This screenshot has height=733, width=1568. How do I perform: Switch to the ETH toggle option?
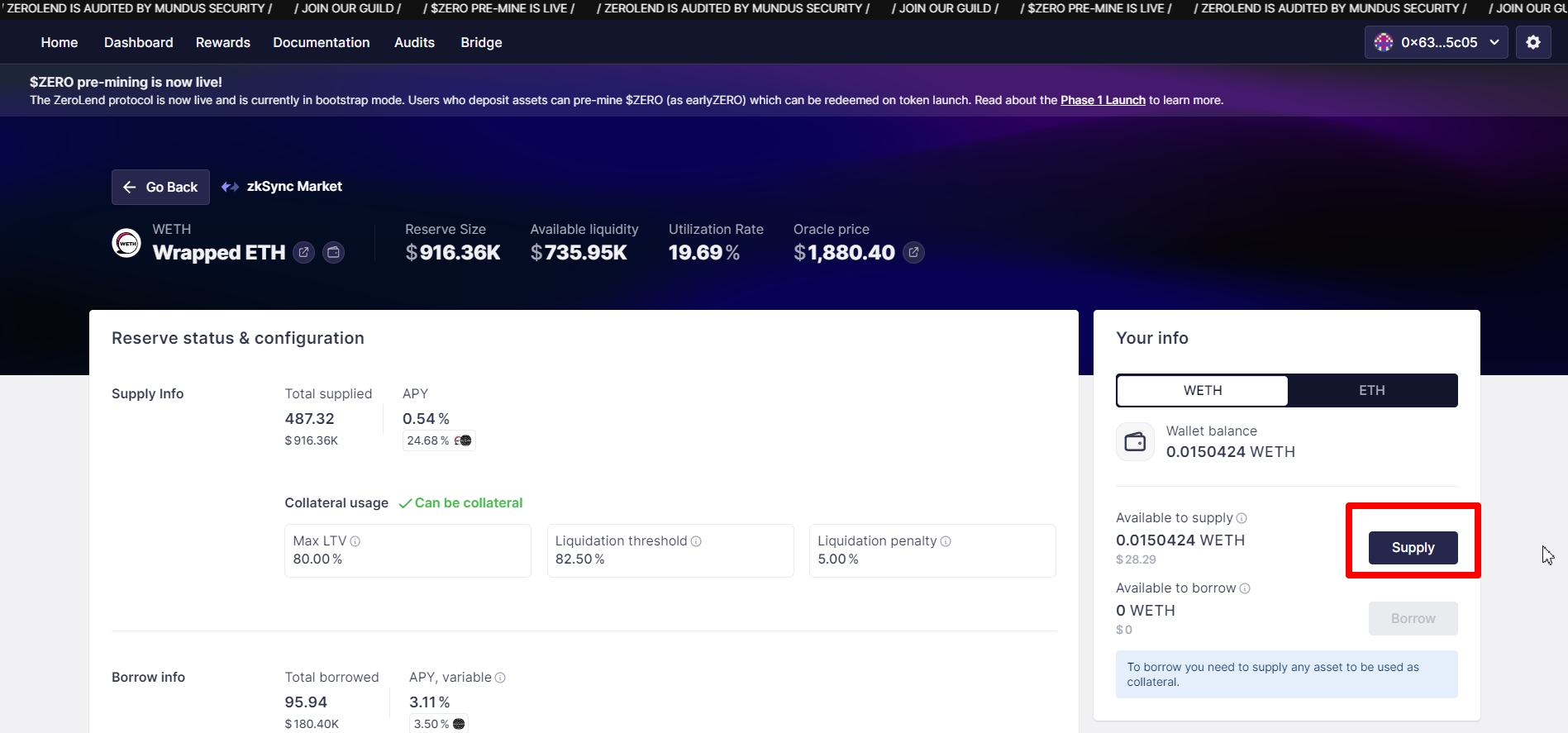click(1372, 391)
